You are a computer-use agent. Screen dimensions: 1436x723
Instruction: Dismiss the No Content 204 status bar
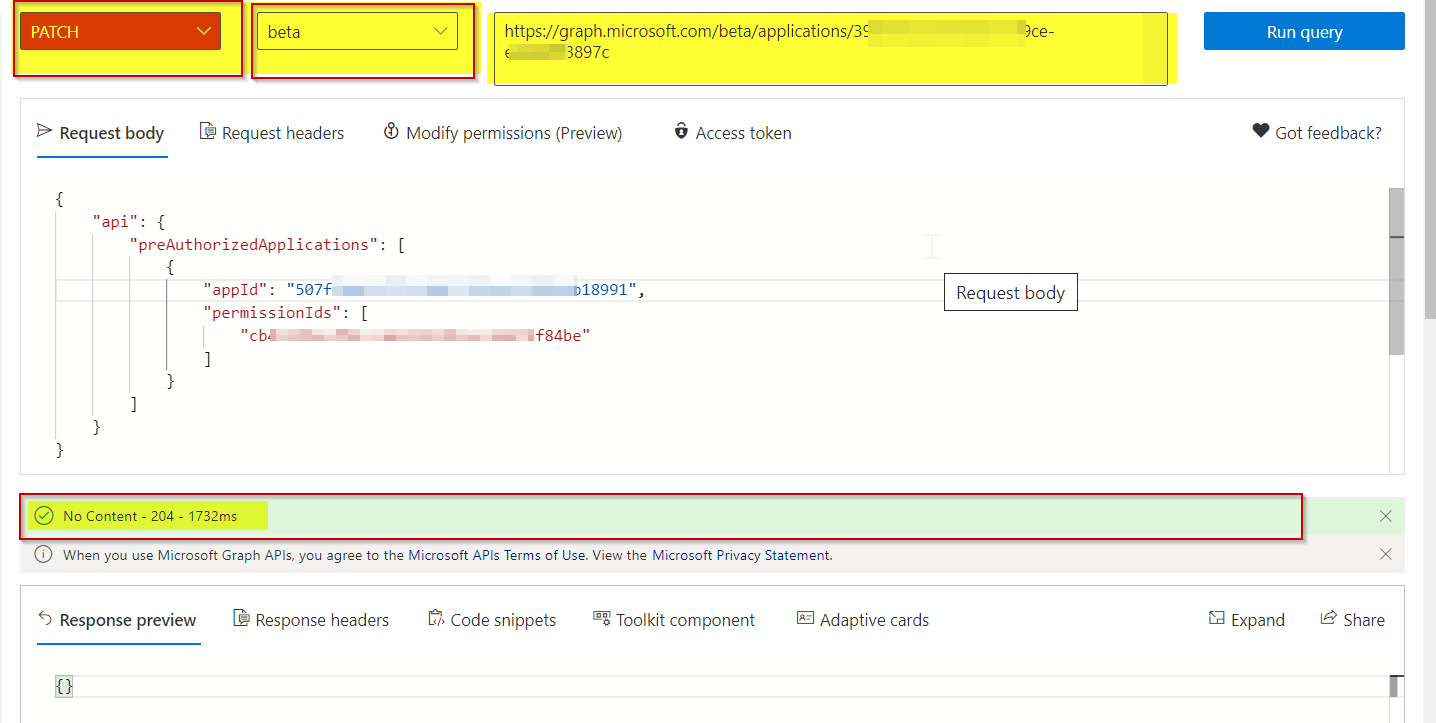1385,516
